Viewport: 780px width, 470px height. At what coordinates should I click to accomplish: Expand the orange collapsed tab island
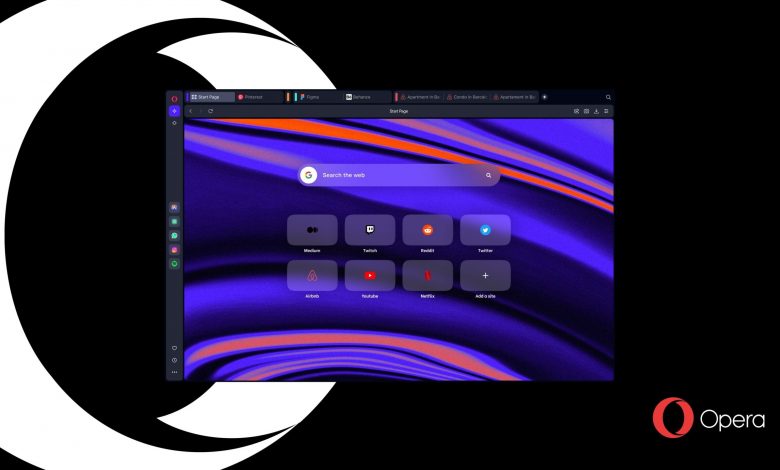click(288, 97)
